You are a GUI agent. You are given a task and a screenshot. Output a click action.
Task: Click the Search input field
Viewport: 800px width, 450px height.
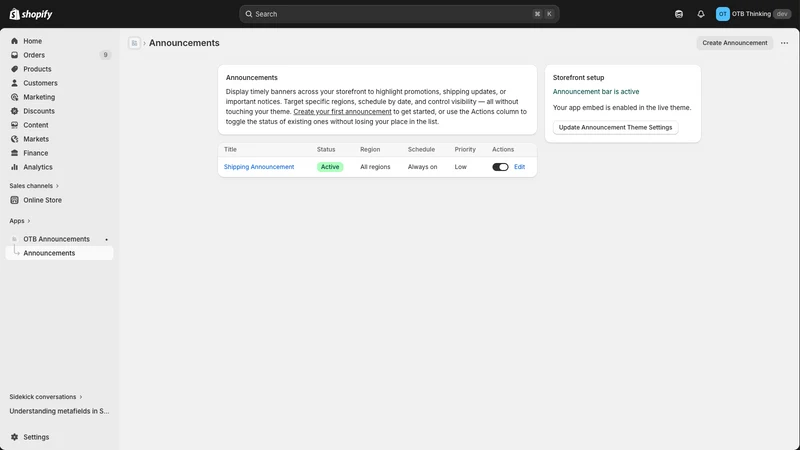(399, 14)
